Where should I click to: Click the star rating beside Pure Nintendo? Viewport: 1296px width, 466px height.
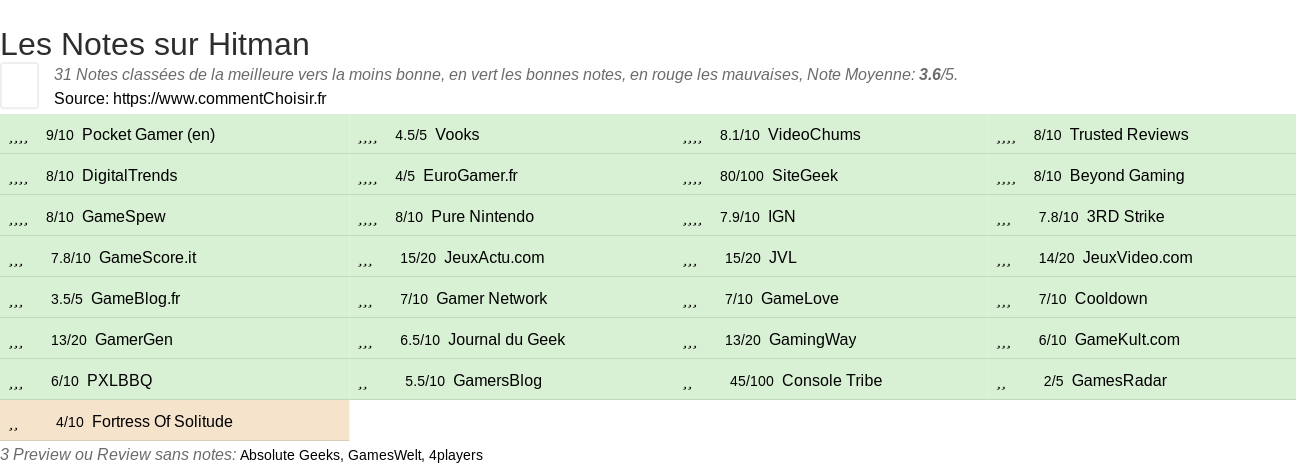(x=367, y=219)
